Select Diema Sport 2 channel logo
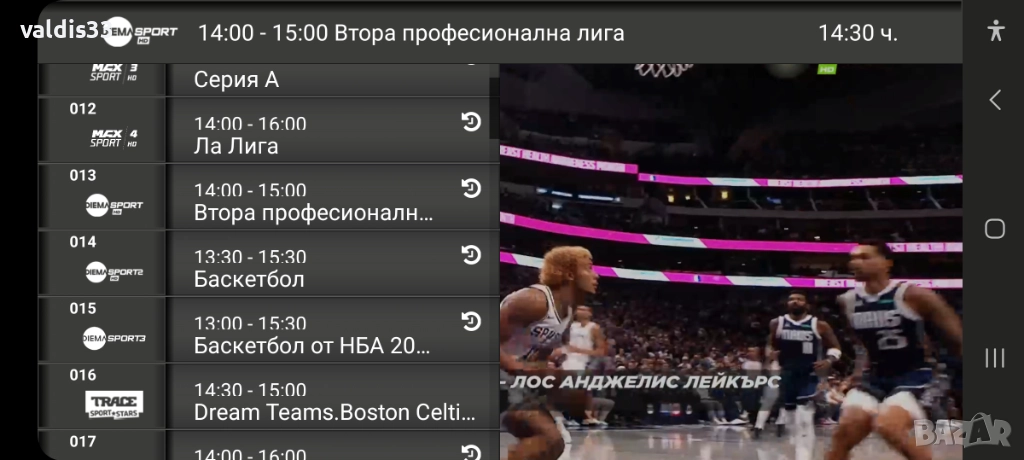Viewport: 1024px width, 460px height. [x=114, y=272]
